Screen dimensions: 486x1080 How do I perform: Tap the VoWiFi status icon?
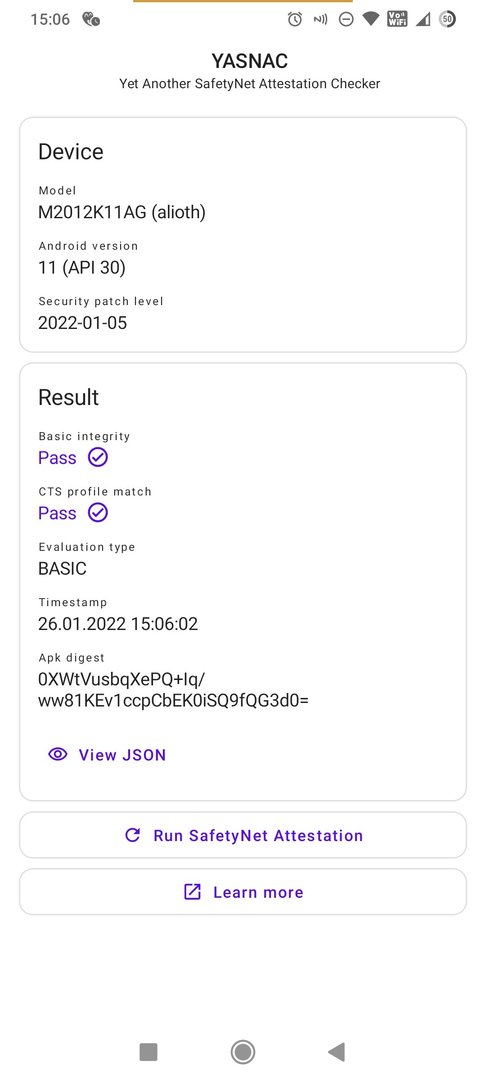397,19
